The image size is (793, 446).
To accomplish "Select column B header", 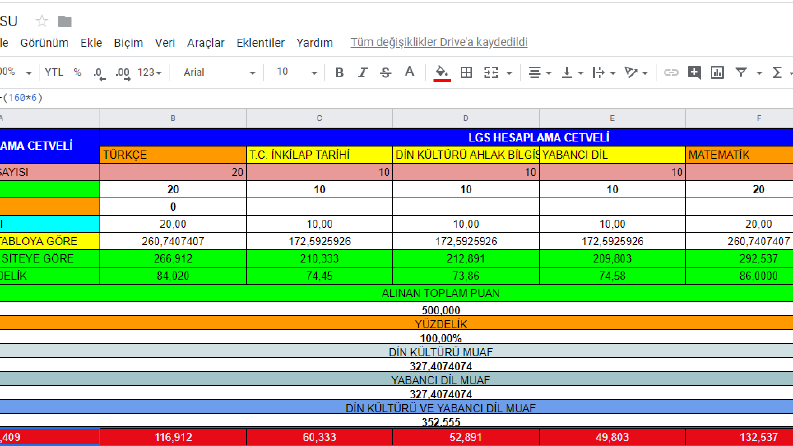I will [x=173, y=118].
